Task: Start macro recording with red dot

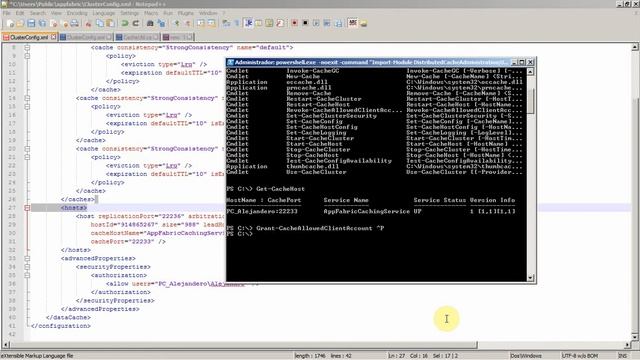Action: coord(295,23)
